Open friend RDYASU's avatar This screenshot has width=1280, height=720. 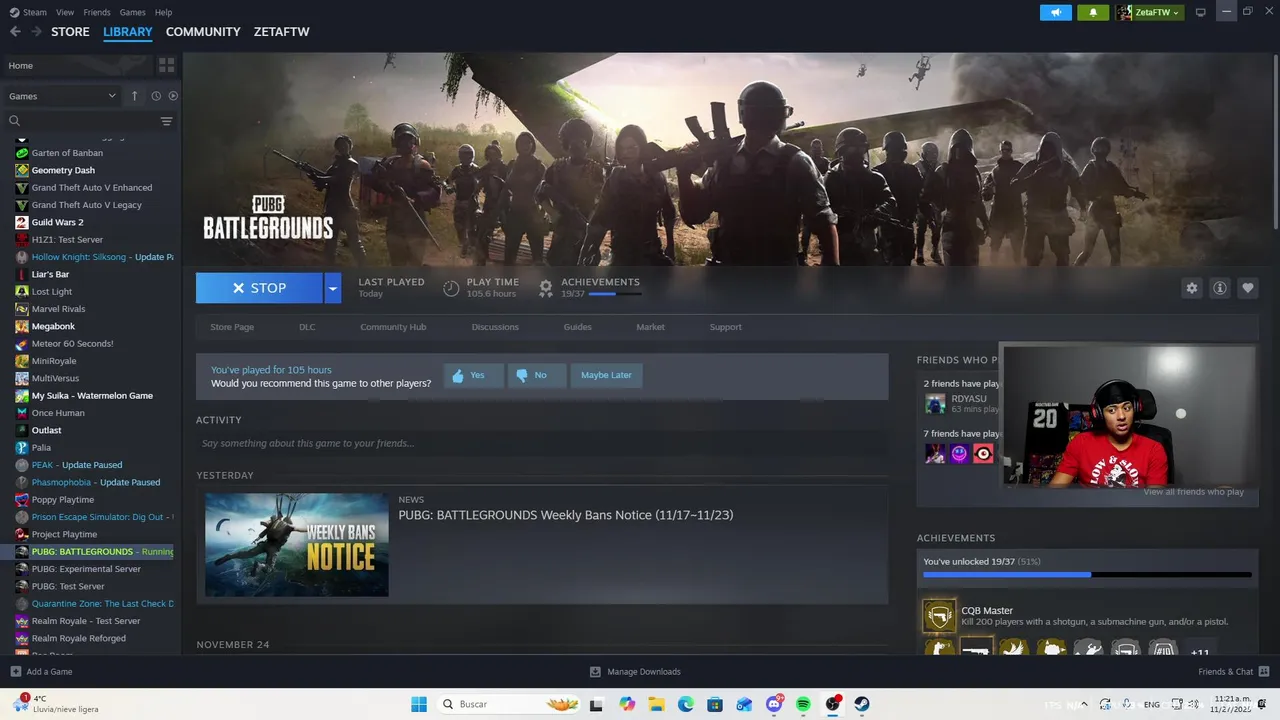[x=935, y=403]
